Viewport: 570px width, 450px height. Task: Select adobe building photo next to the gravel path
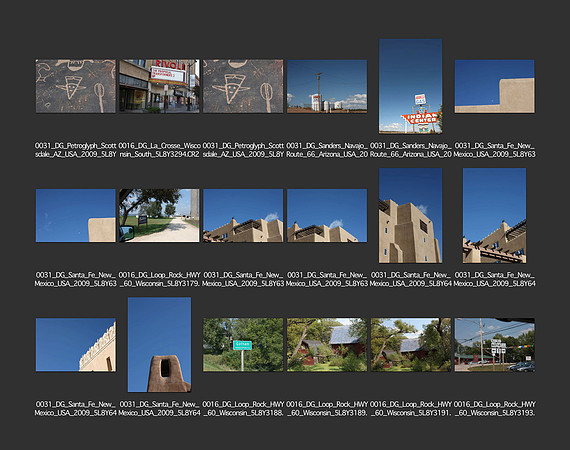(243, 216)
